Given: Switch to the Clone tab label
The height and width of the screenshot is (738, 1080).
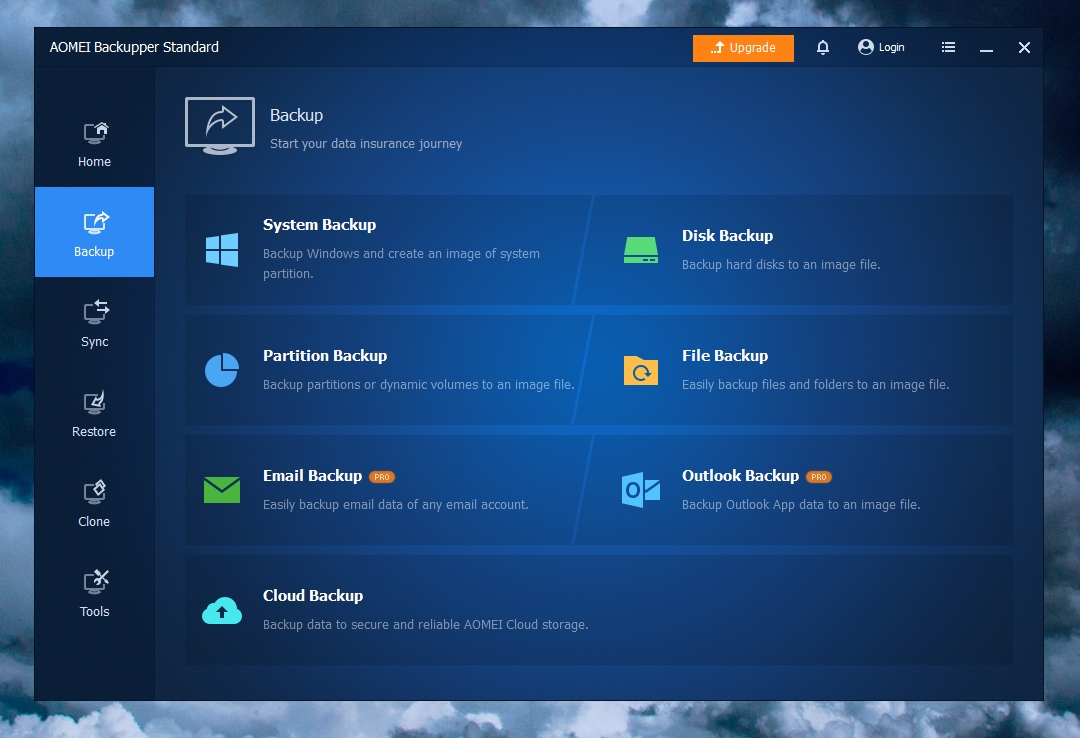Looking at the screenshot, I should pos(94,522).
